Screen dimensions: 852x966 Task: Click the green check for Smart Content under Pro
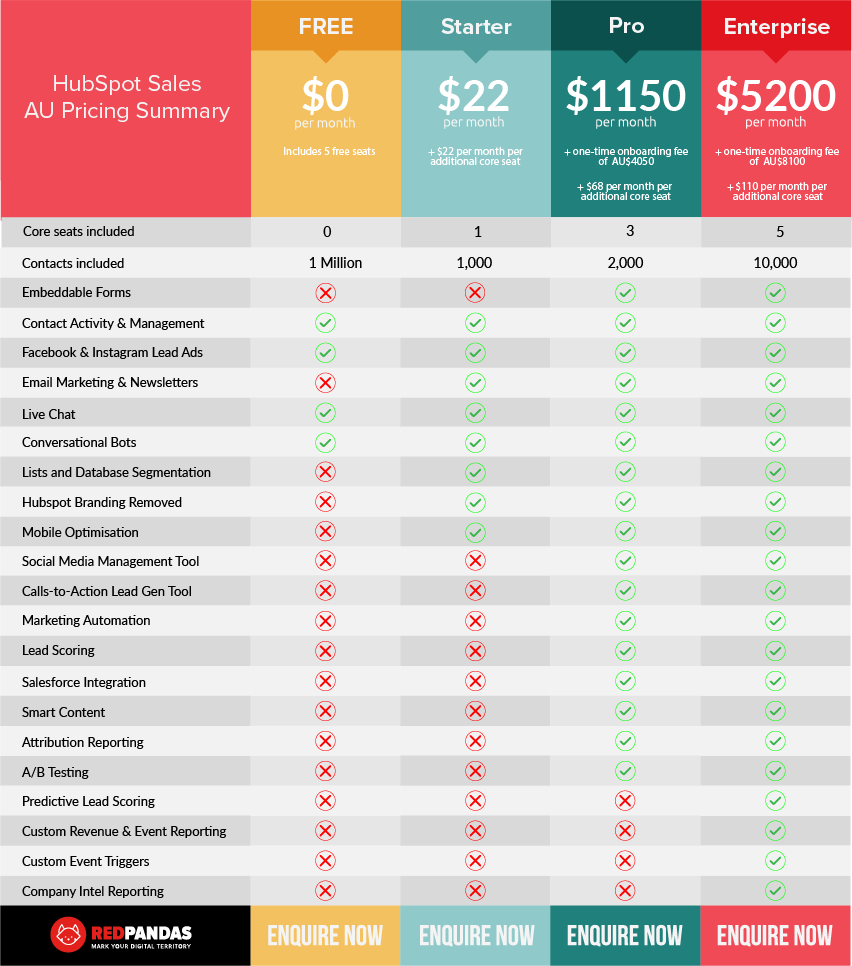[625, 712]
